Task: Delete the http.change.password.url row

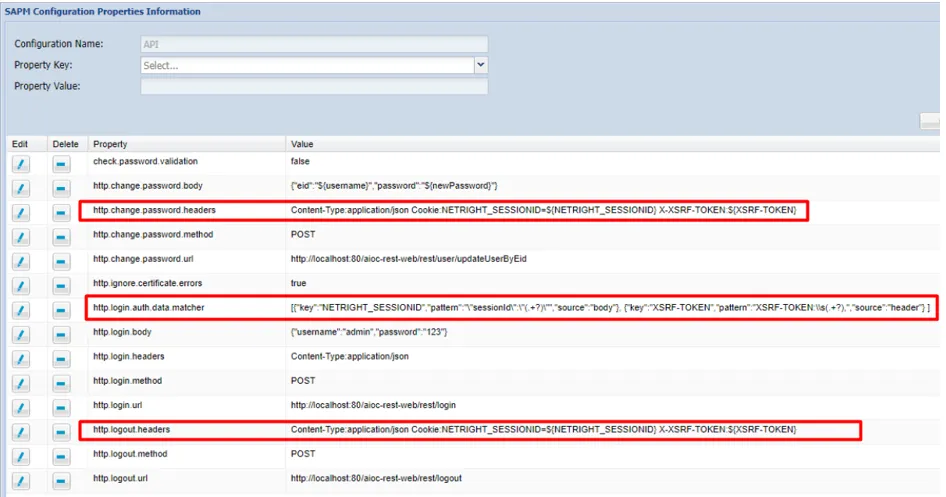Action: click(x=61, y=262)
